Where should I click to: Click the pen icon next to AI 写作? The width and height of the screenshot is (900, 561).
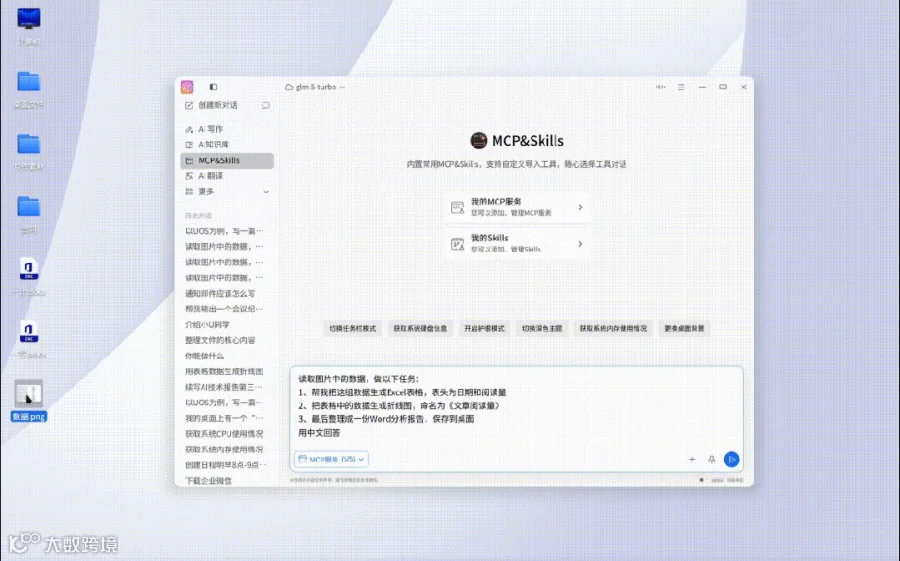point(189,129)
